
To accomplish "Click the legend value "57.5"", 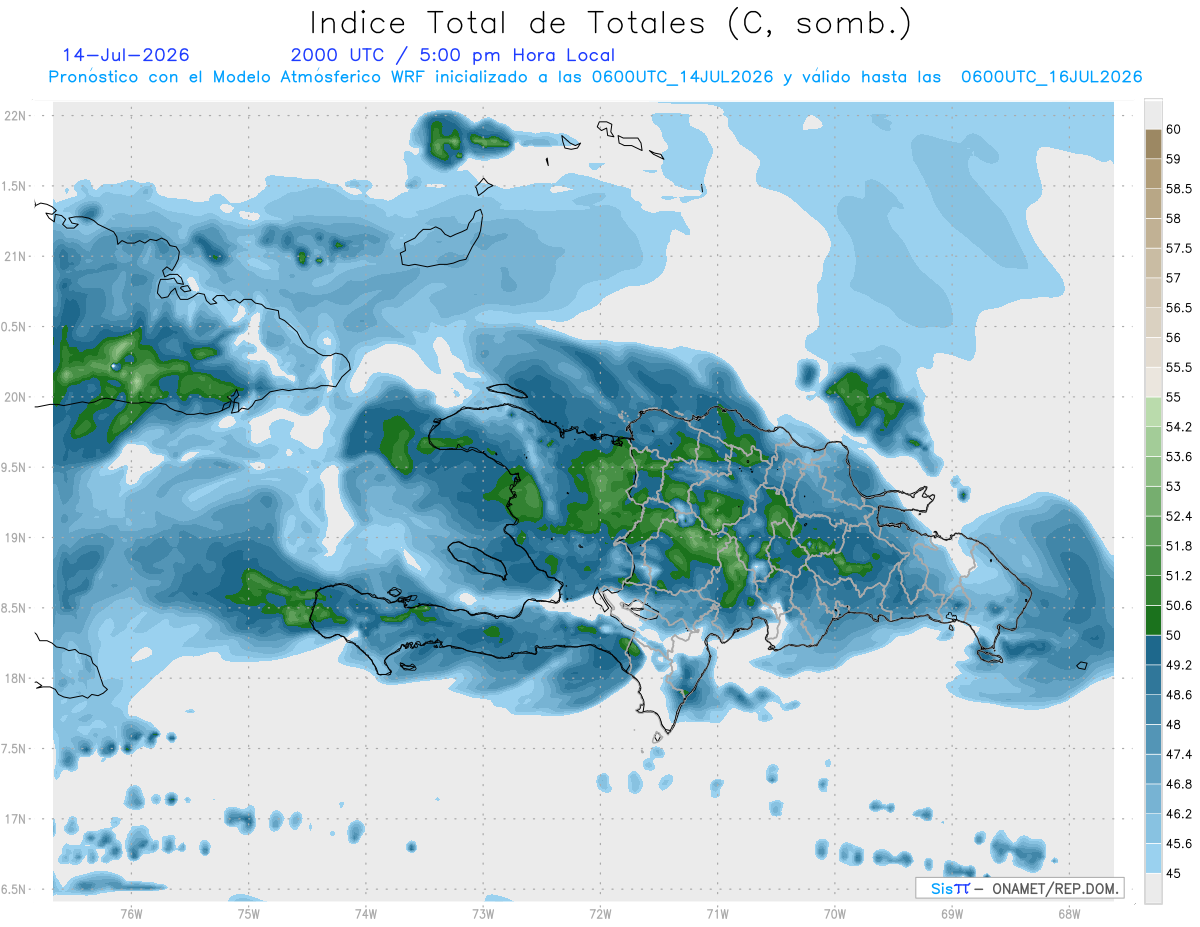I will tap(1179, 248).
